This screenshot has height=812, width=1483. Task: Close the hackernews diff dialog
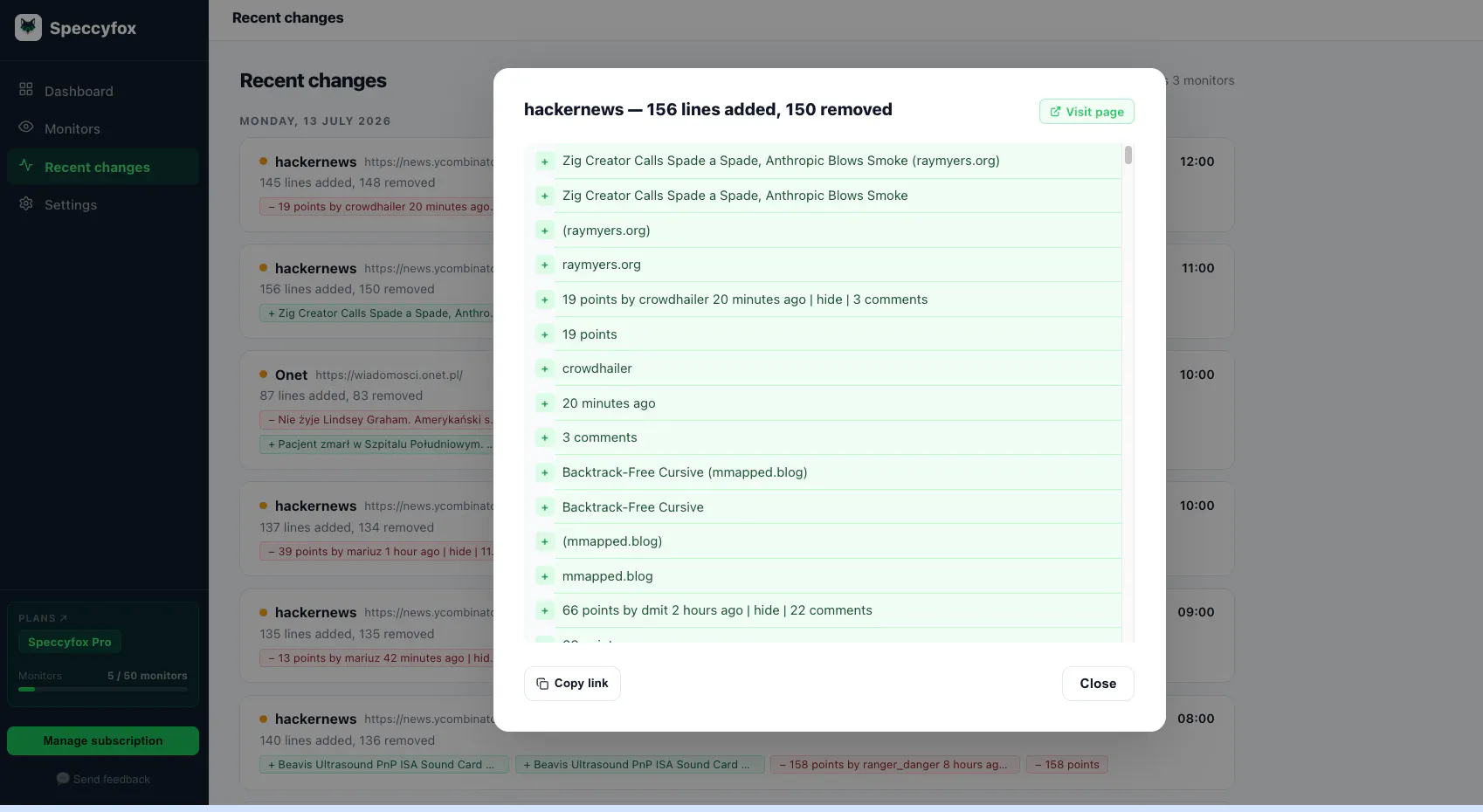point(1098,684)
